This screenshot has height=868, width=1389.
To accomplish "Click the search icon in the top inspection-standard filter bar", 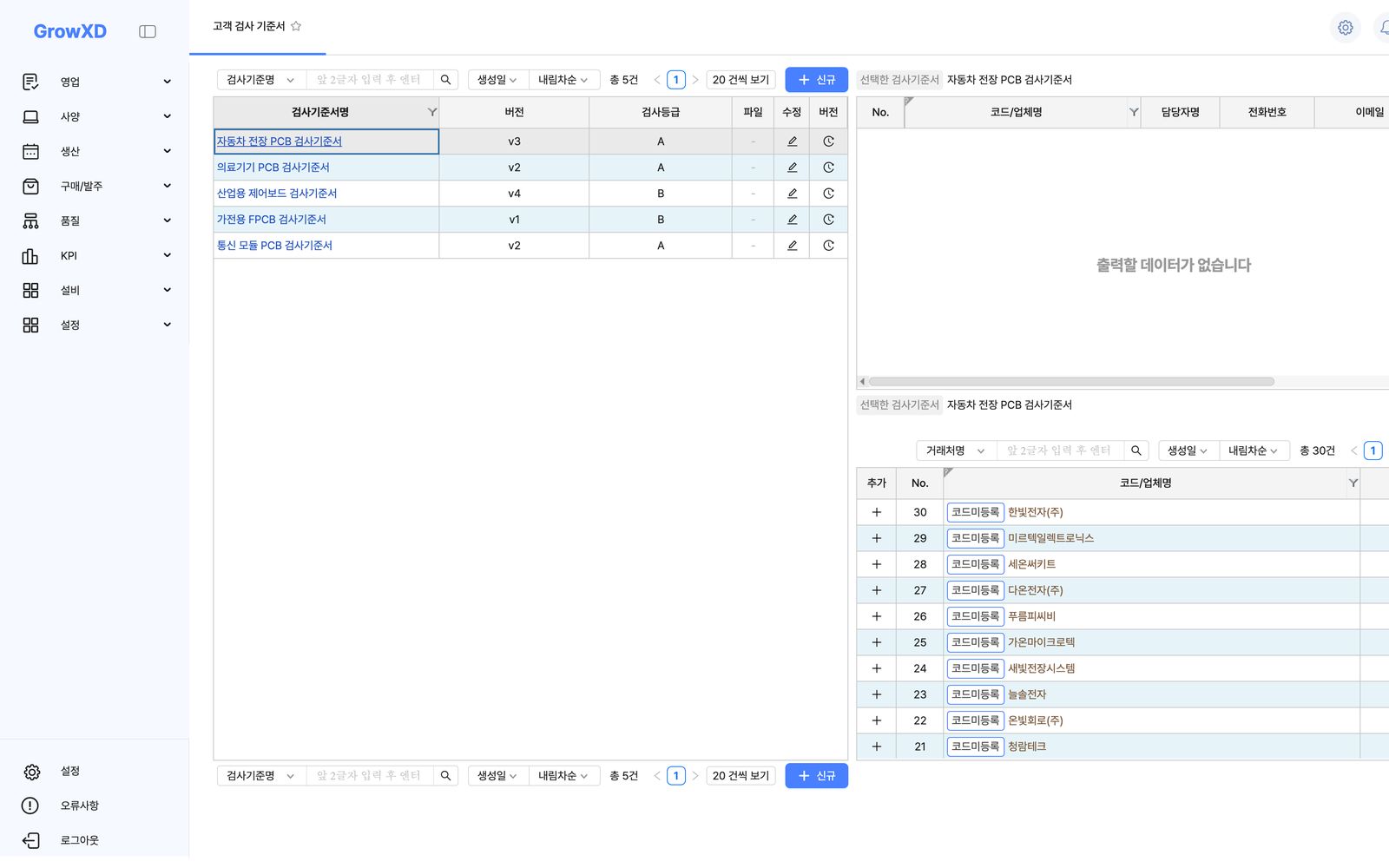I will [x=445, y=80].
